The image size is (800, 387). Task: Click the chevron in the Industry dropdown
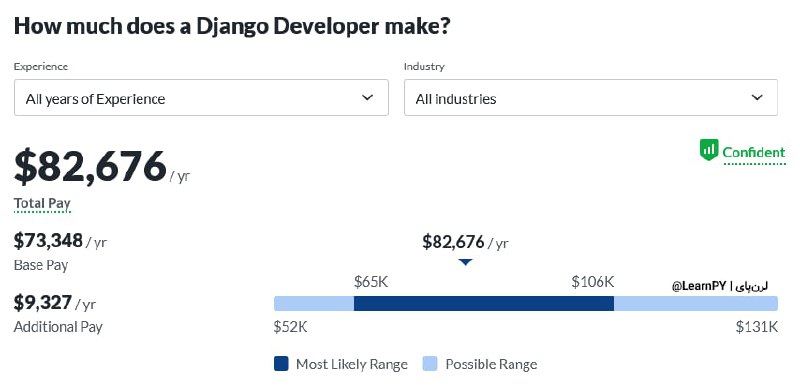(757, 97)
